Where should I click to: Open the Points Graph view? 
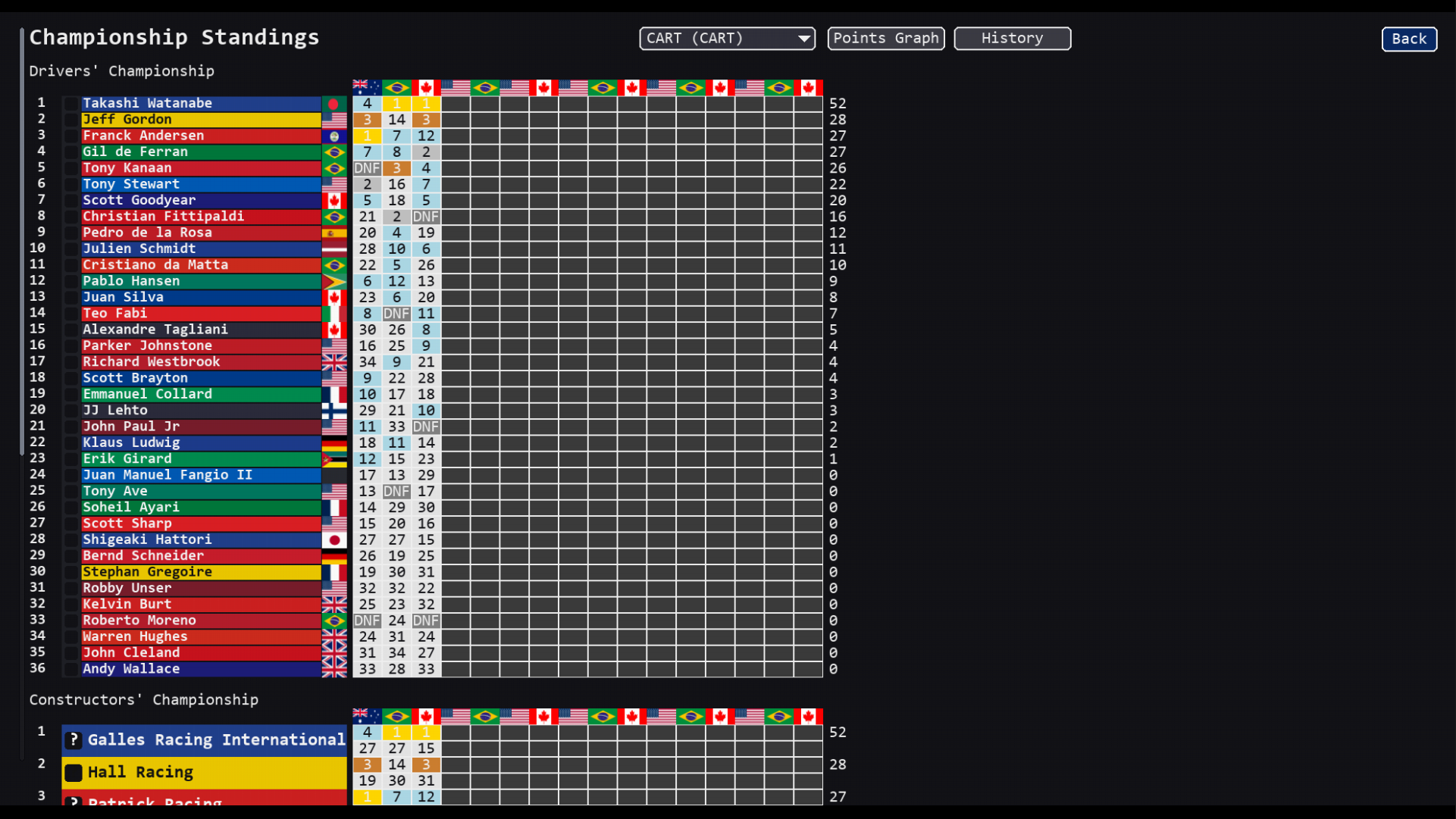click(886, 39)
